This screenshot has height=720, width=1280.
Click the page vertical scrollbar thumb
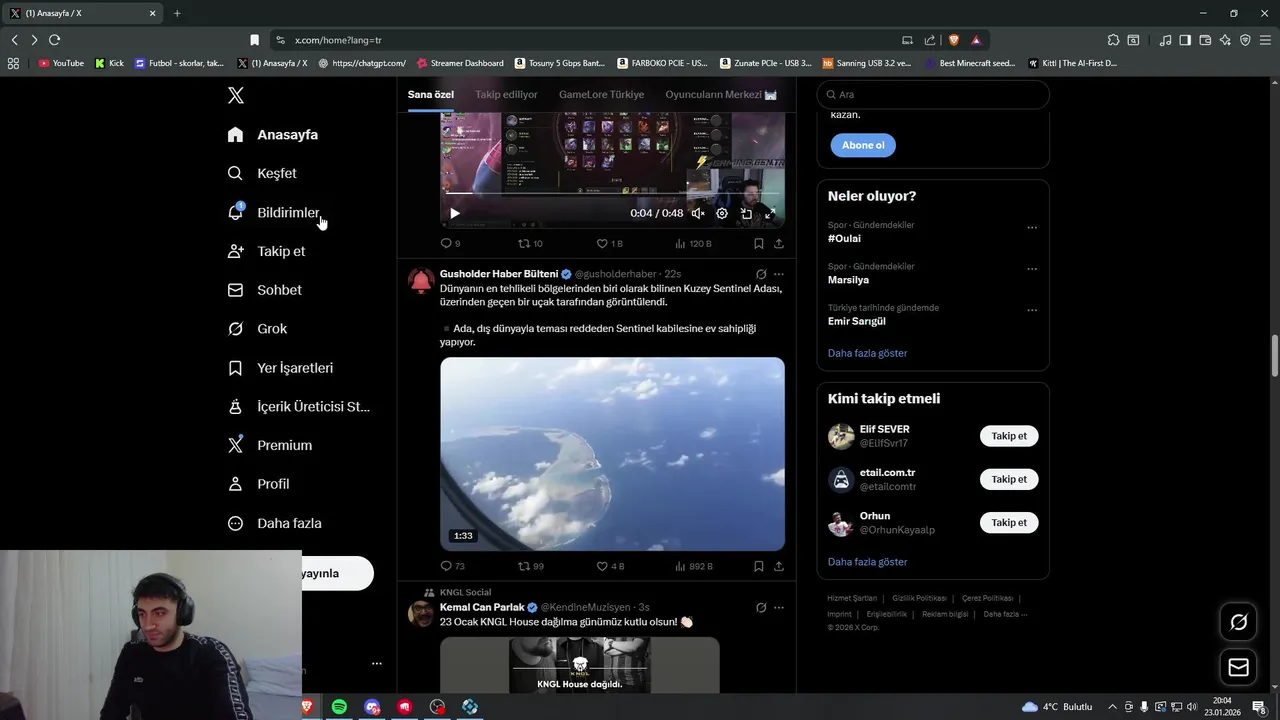[x=1275, y=357]
